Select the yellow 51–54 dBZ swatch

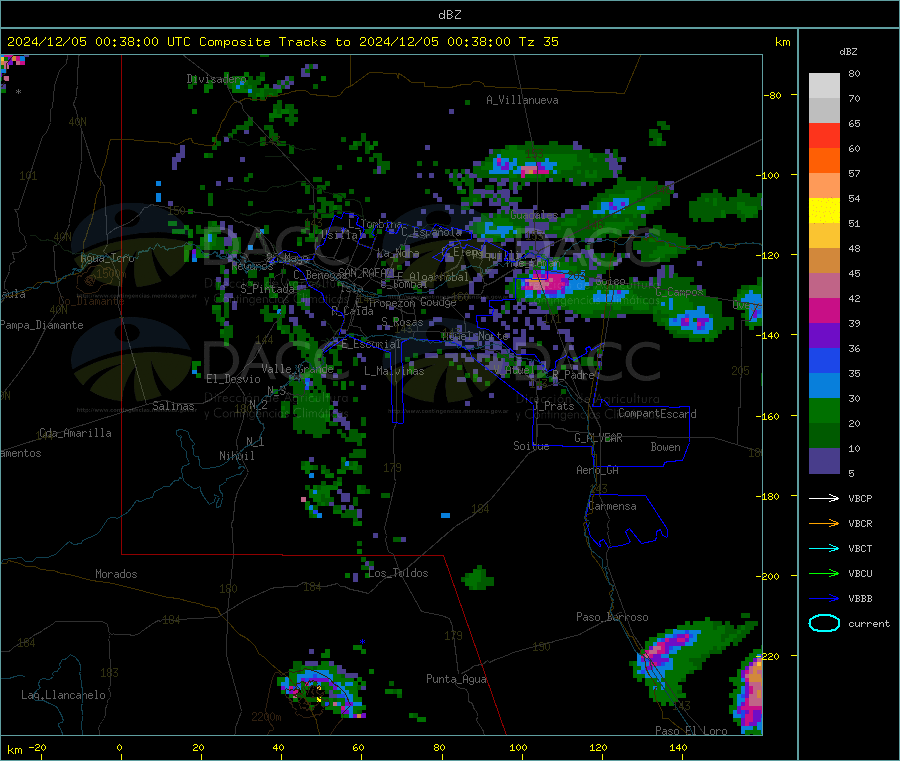pos(824,211)
